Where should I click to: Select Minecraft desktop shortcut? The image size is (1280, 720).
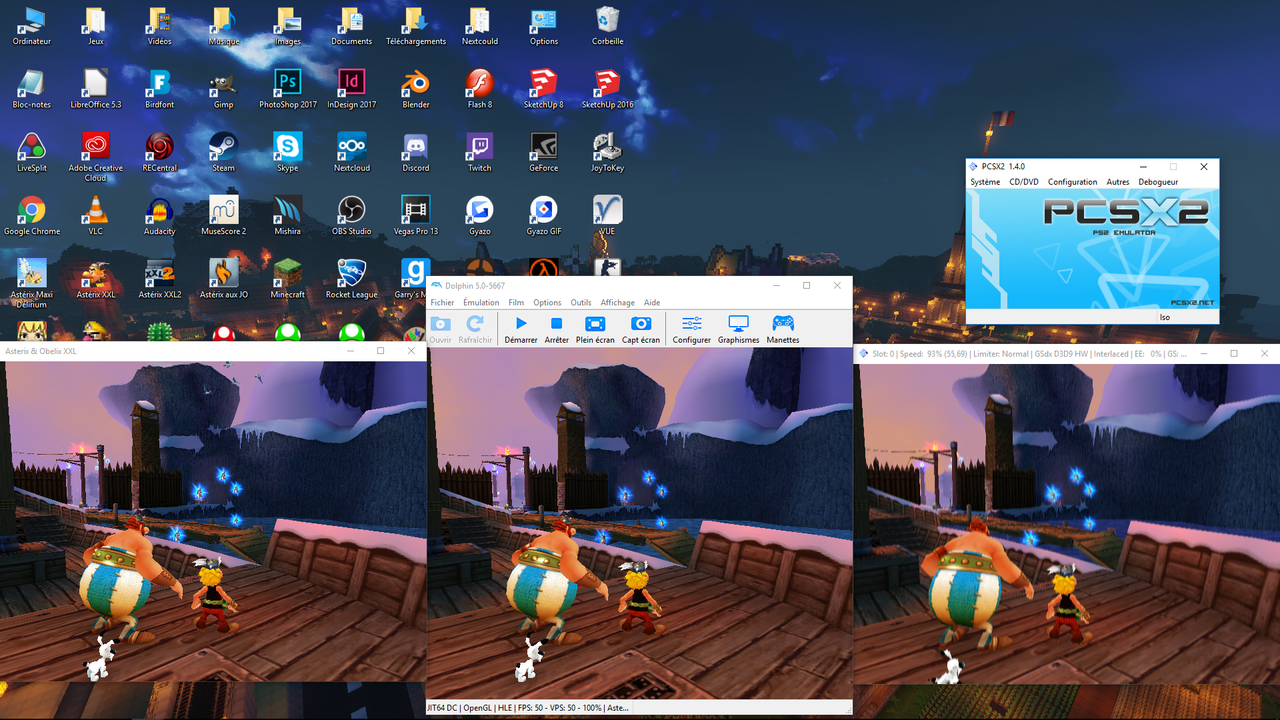288,279
